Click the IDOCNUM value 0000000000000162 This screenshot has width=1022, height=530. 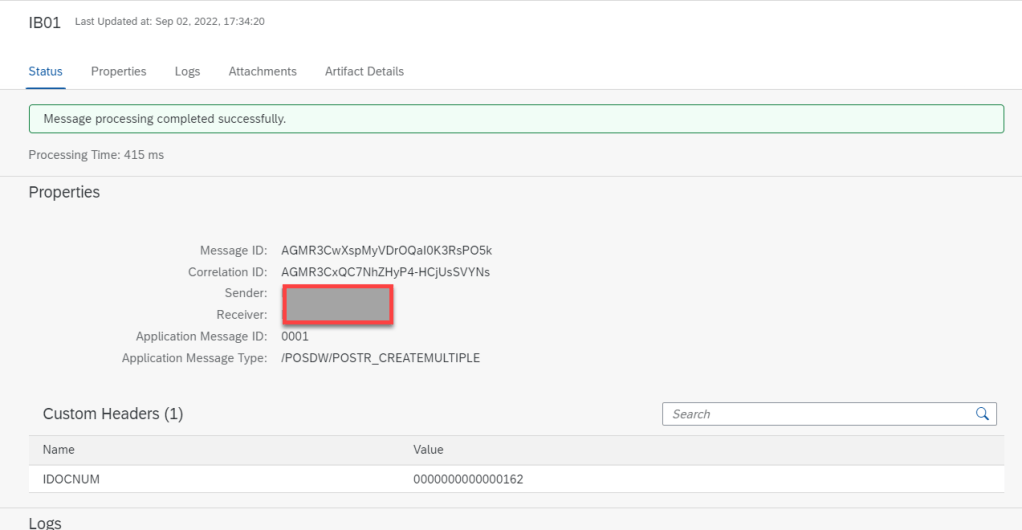point(468,479)
